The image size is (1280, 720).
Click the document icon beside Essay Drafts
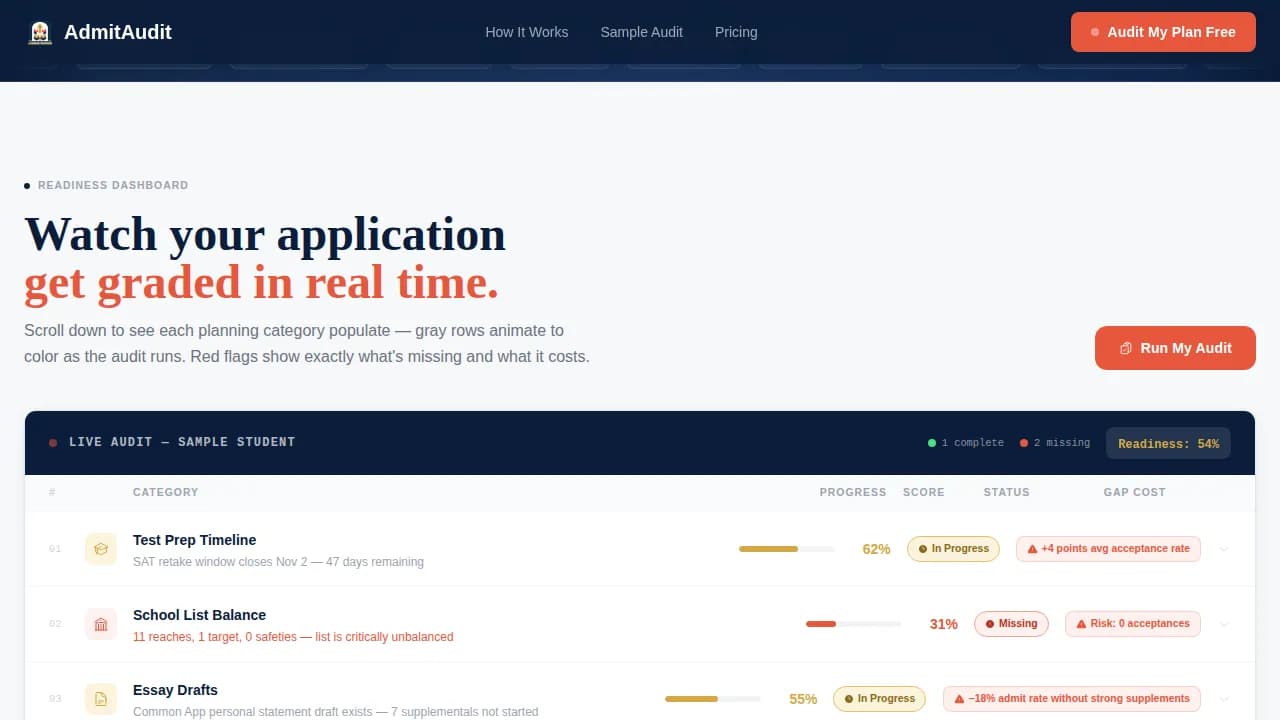point(100,699)
